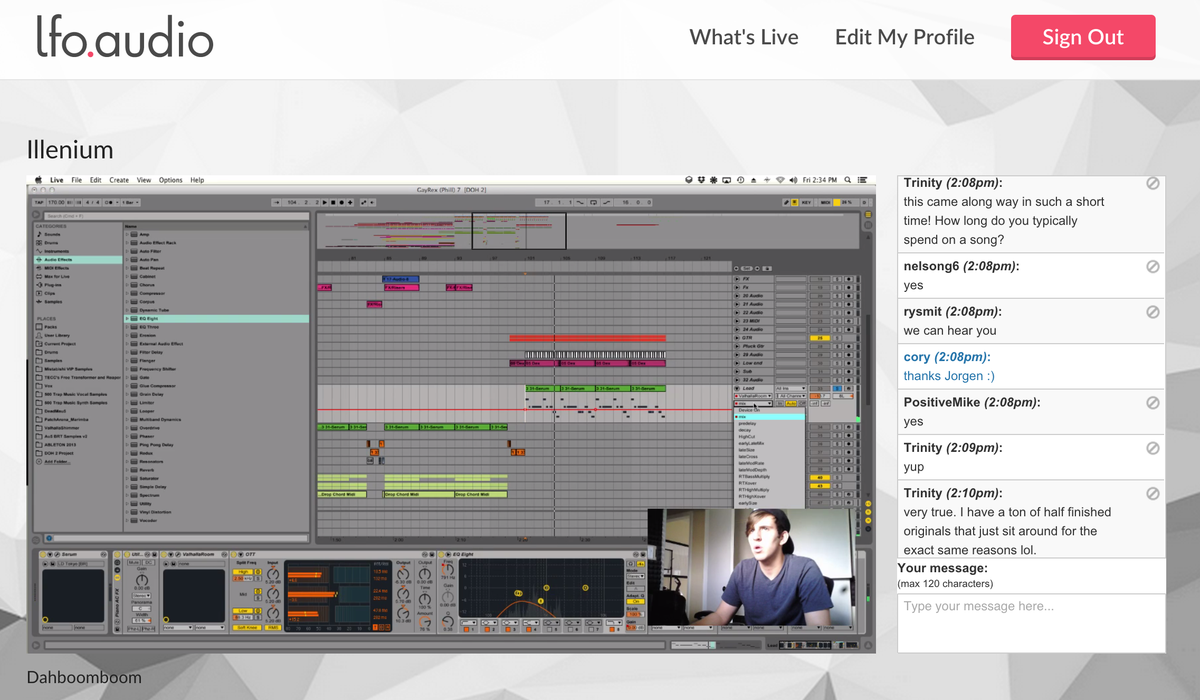Fold the Lead track arrow
Image resolution: width=1200 pixels, height=700 pixels.
(736, 388)
